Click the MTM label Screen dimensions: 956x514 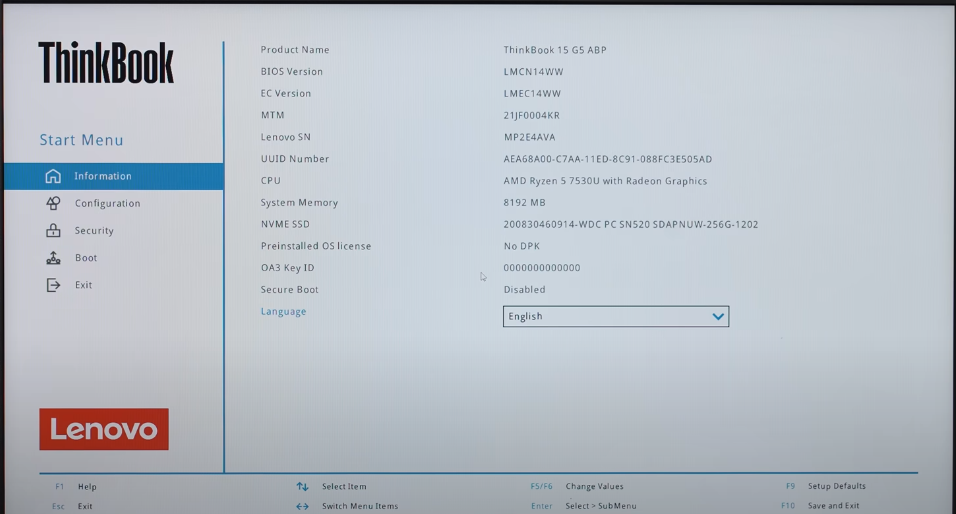point(273,115)
